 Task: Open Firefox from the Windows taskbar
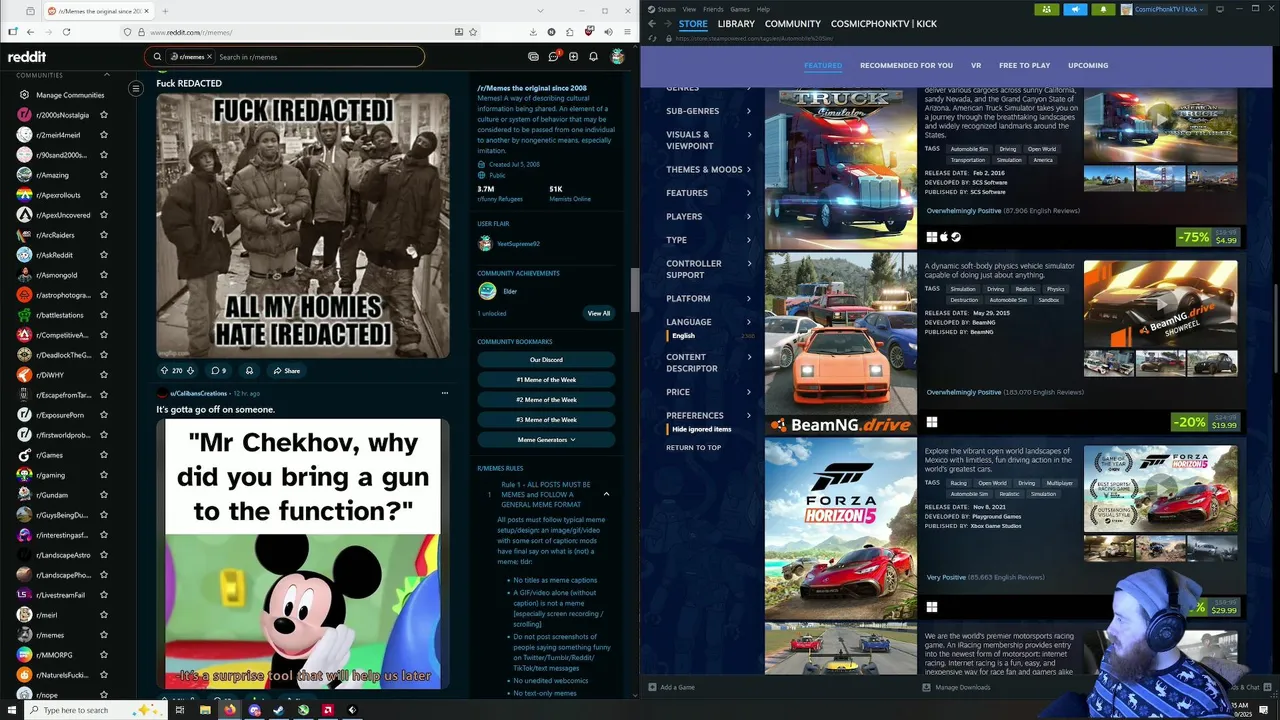(x=229, y=710)
